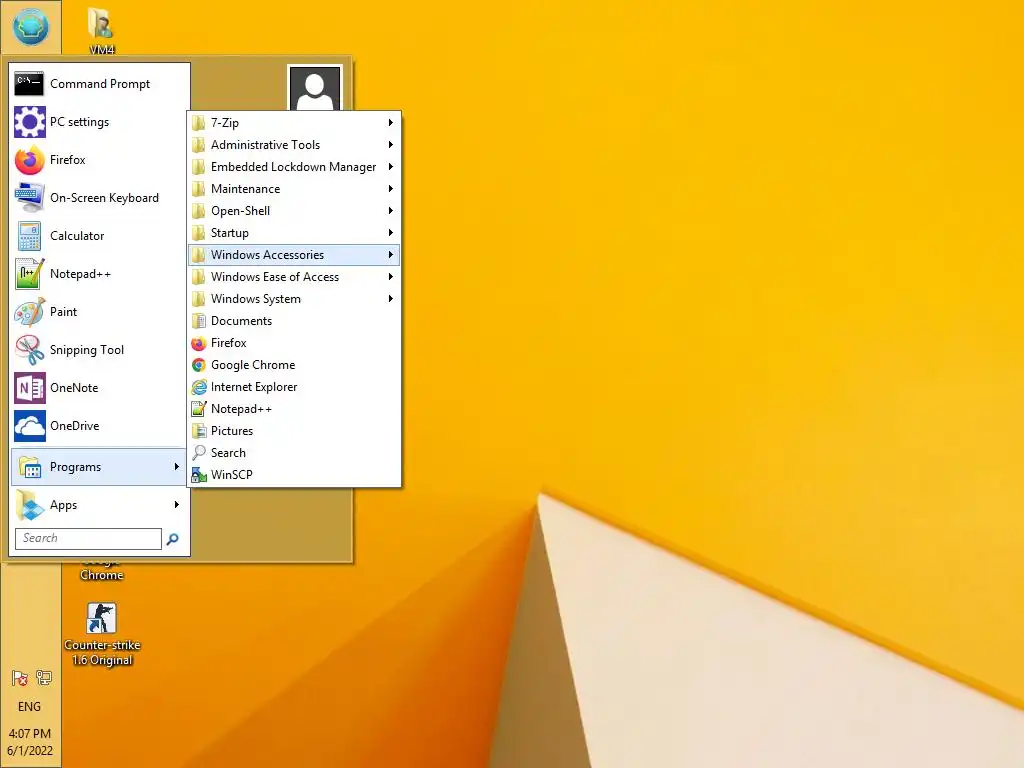
Task: Launch Google Chrome from Programs list
Action: 294,365
